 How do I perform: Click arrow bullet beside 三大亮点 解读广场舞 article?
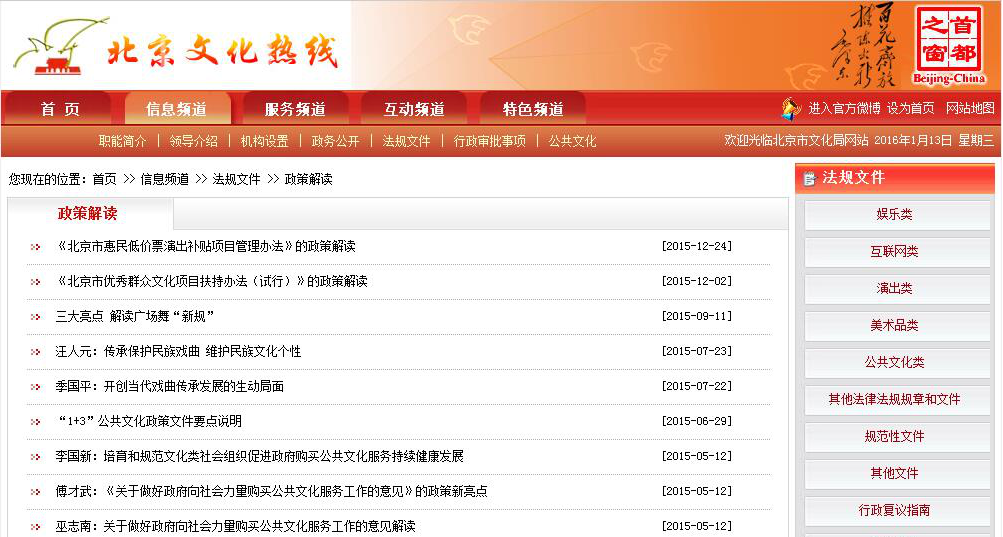pos(36,317)
